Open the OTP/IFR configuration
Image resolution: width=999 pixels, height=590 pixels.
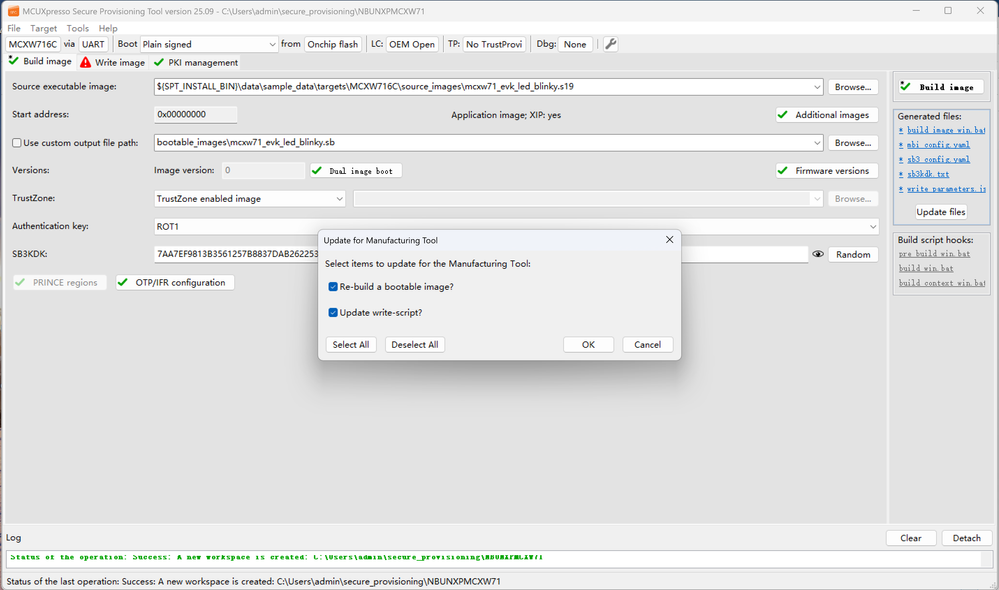point(175,282)
